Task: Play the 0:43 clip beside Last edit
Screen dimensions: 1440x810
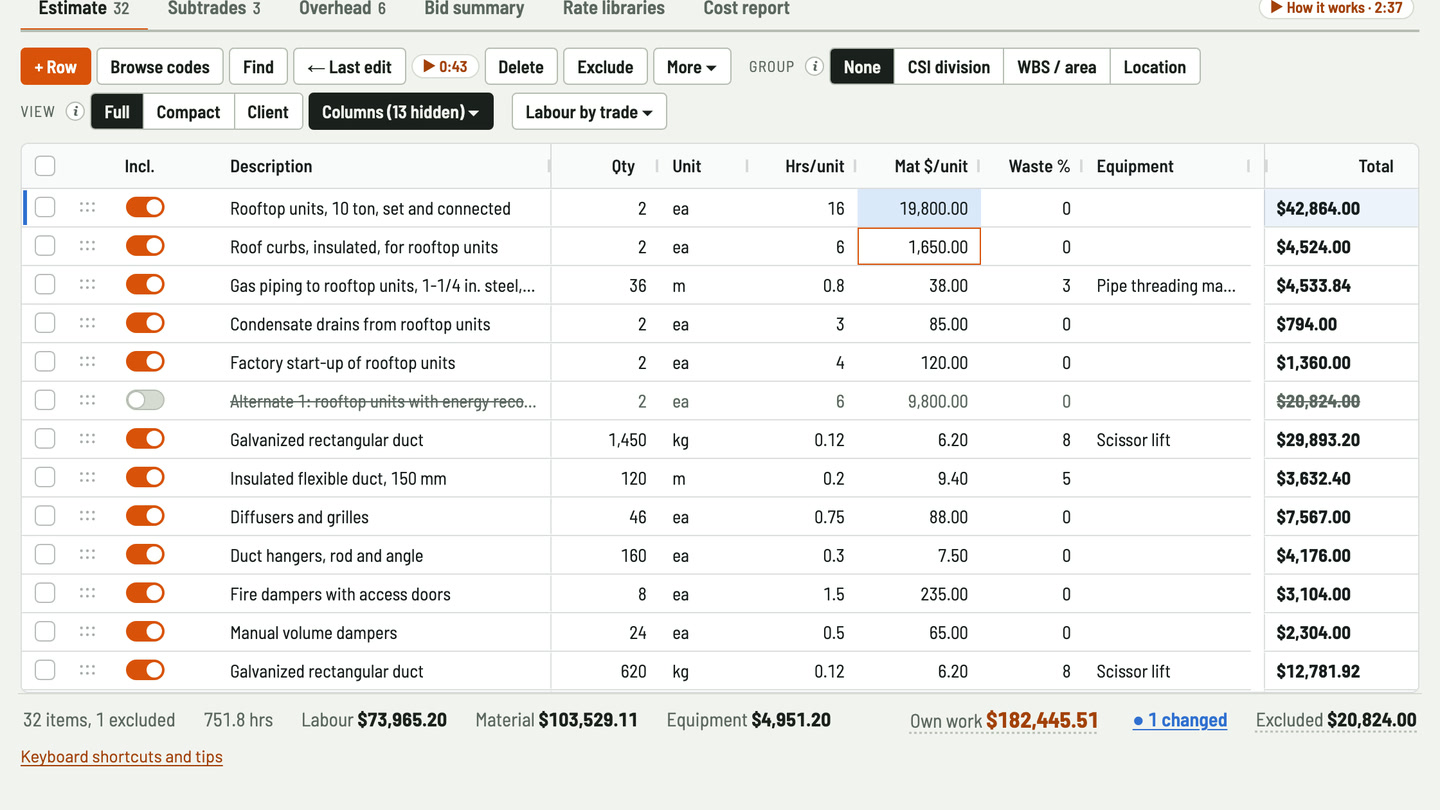Action: tap(445, 67)
